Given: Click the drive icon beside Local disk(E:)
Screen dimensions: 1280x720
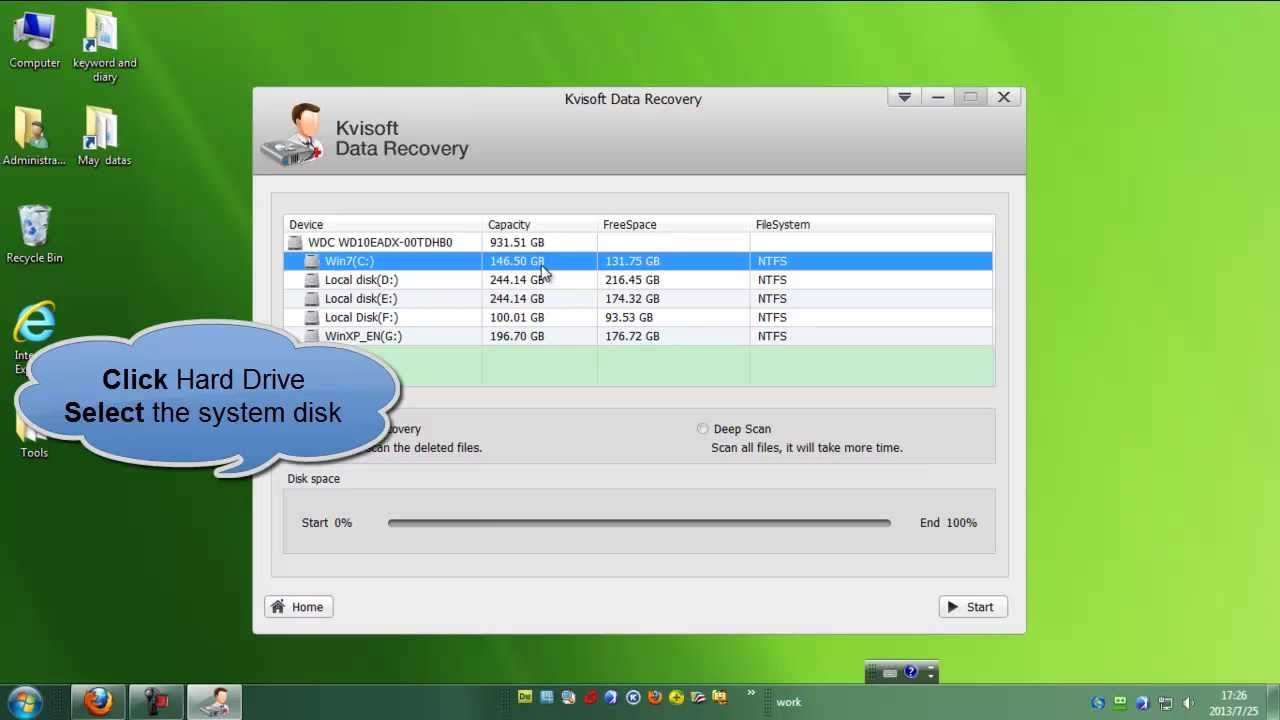Looking at the screenshot, I should coord(313,299).
